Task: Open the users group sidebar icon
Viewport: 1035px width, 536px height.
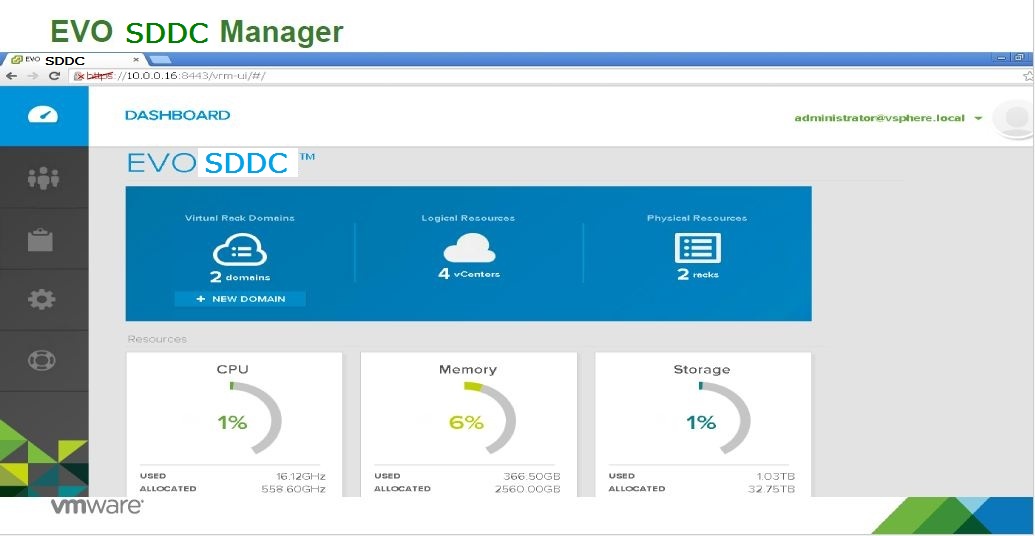Action: (x=43, y=178)
